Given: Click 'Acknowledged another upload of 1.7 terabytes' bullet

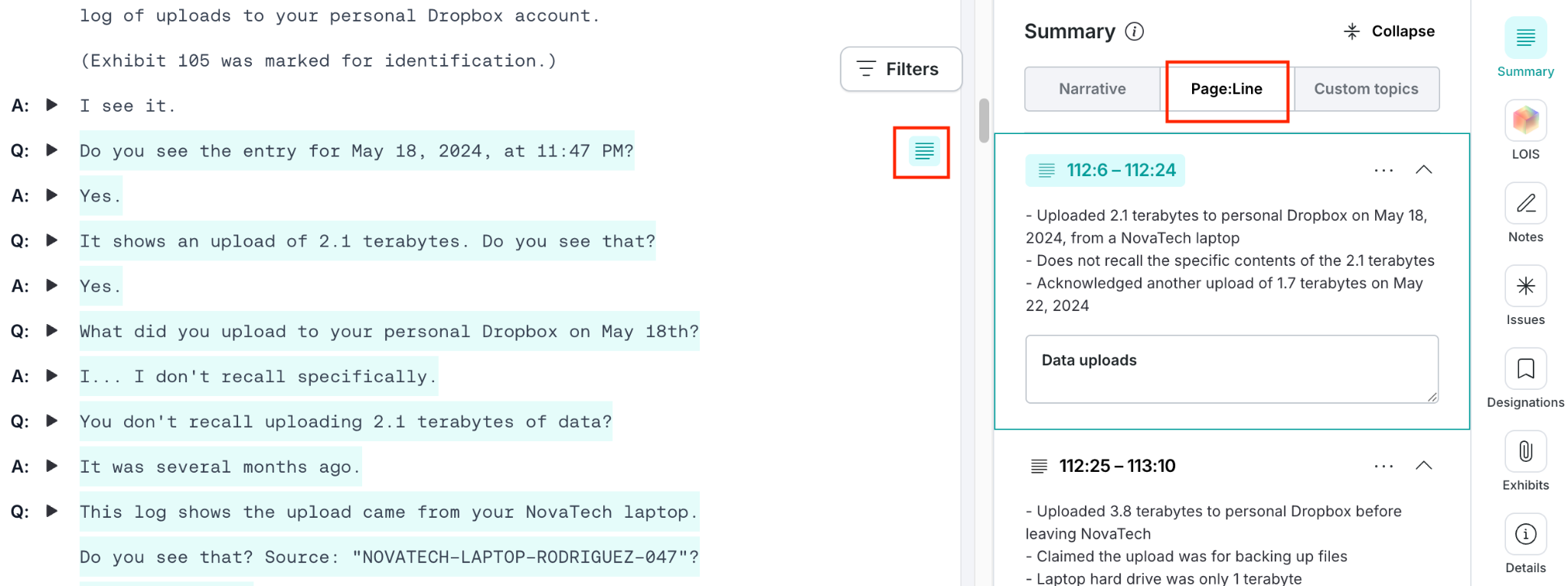Looking at the screenshot, I should point(1224,294).
